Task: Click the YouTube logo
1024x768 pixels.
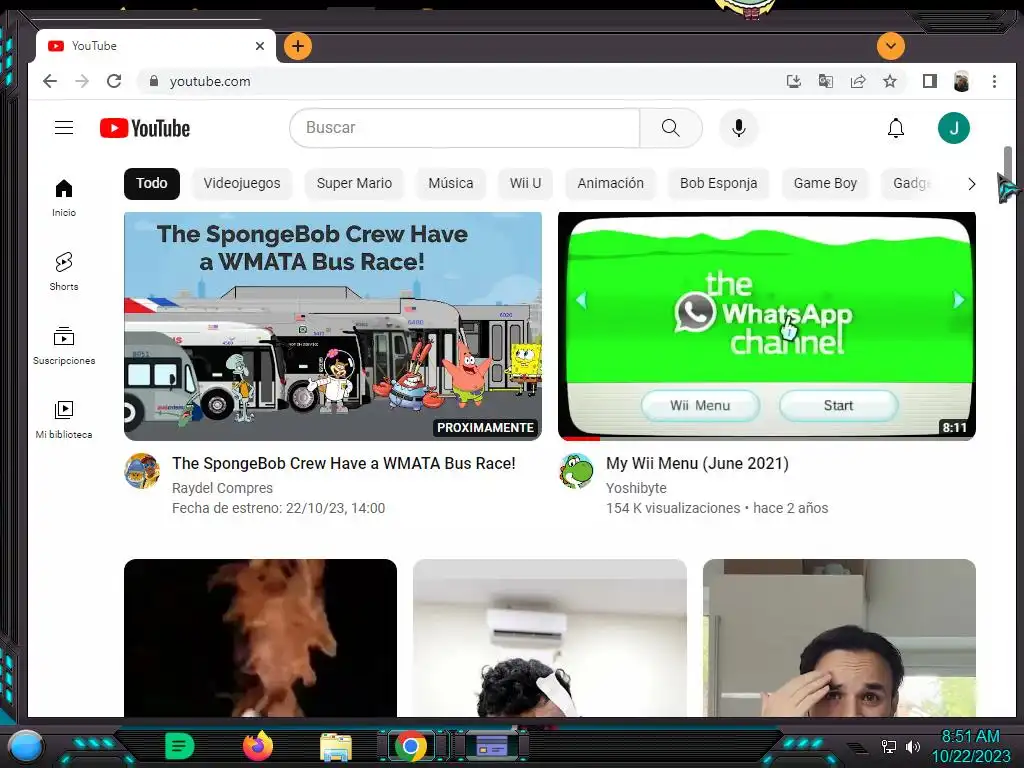Action: tap(145, 128)
